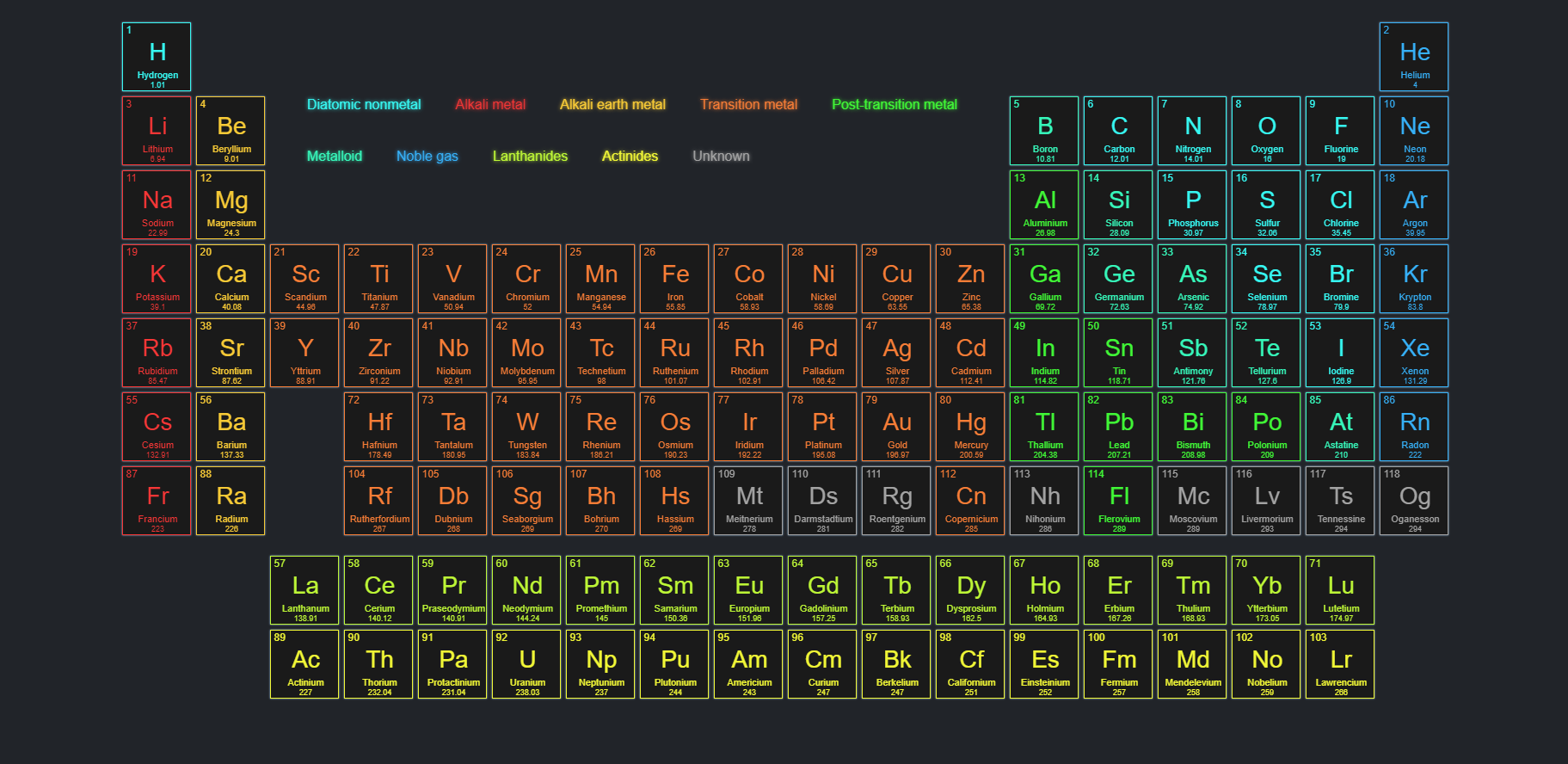Select the Oxygen element tile
The width and height of the screenshot is (1568, 764).
coord(1266,131)
